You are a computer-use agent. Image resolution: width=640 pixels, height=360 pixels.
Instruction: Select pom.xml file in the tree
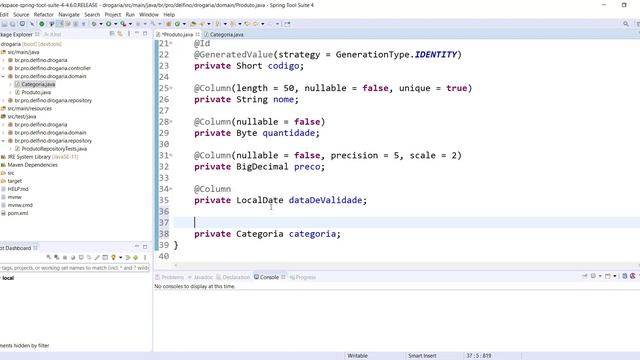18,213
